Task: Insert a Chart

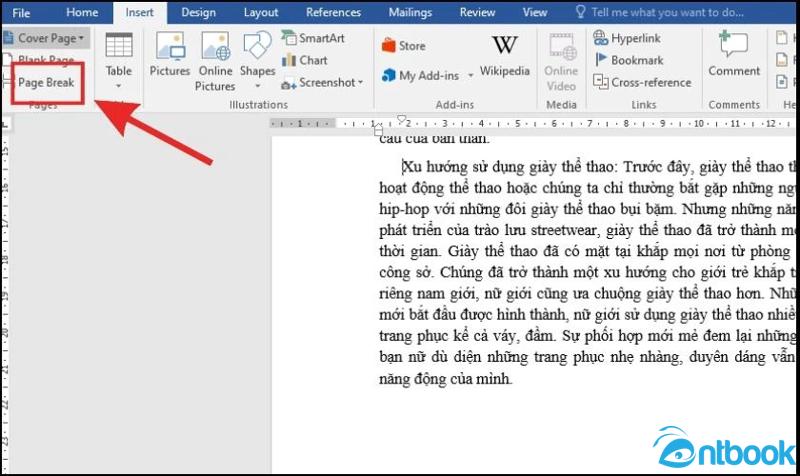Action: 305,60
